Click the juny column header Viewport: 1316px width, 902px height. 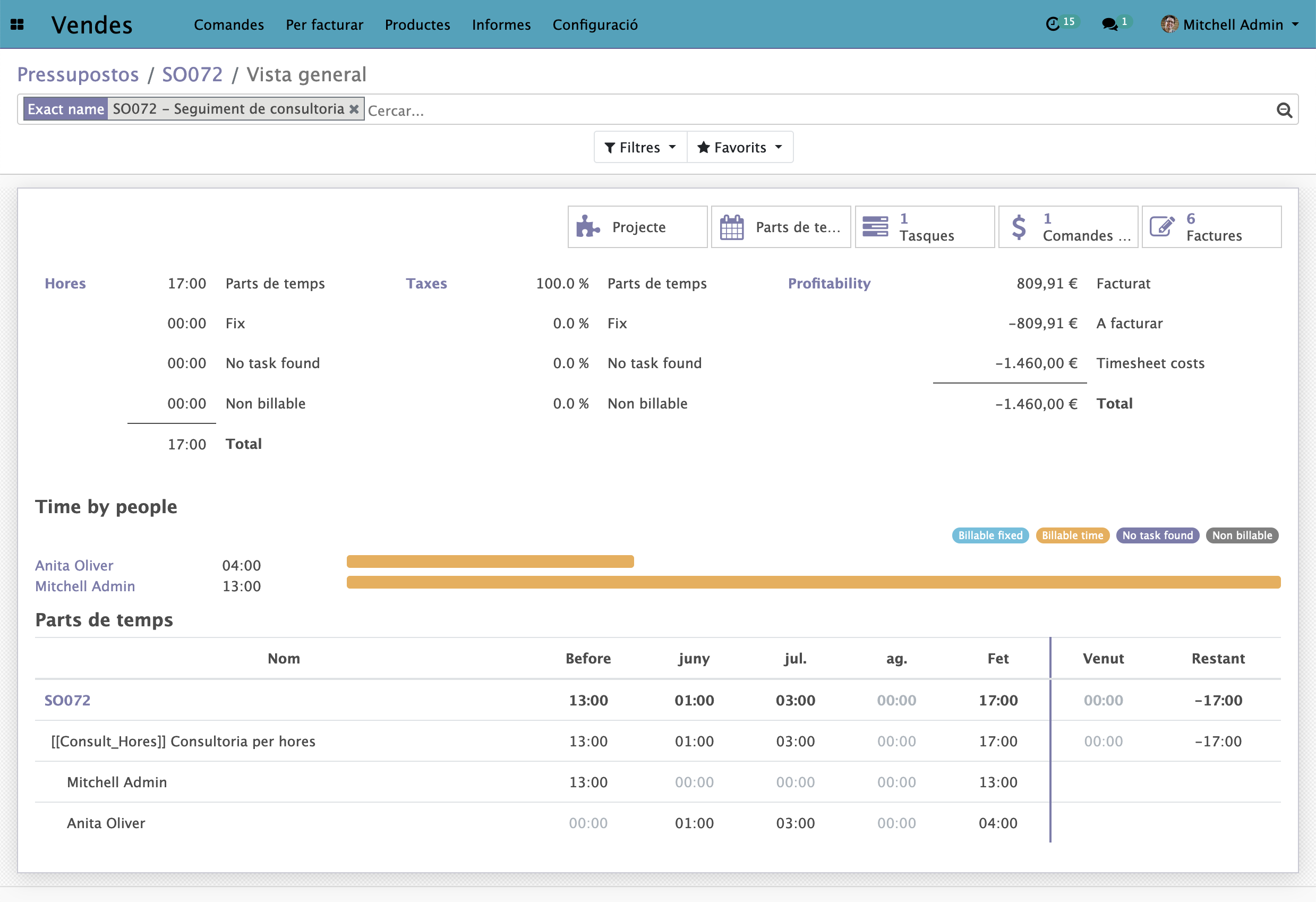(694, 659)
